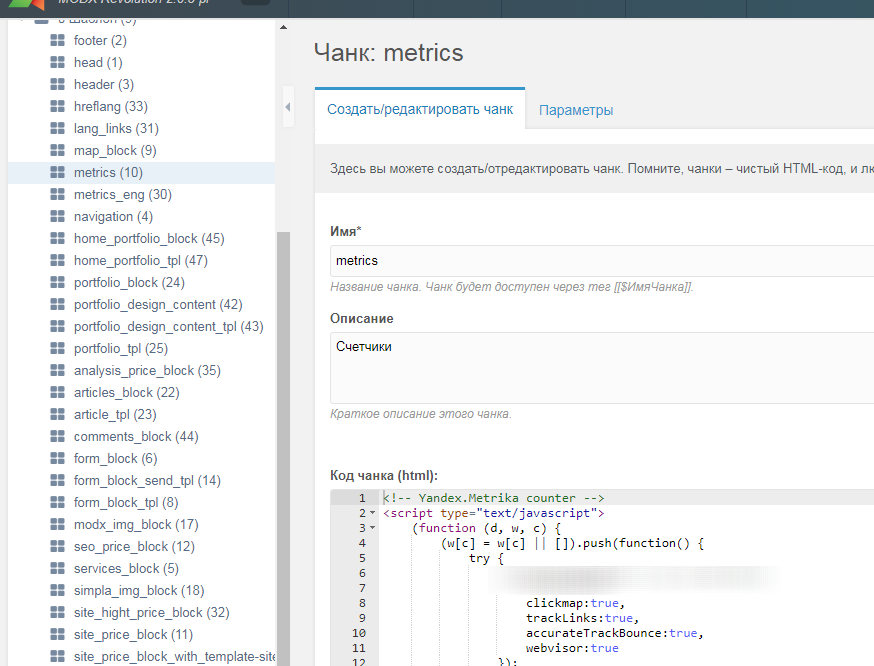Click the chunk icon beside home_portfolio_block (45)
The image size is (874, 666).
[57, 239]
